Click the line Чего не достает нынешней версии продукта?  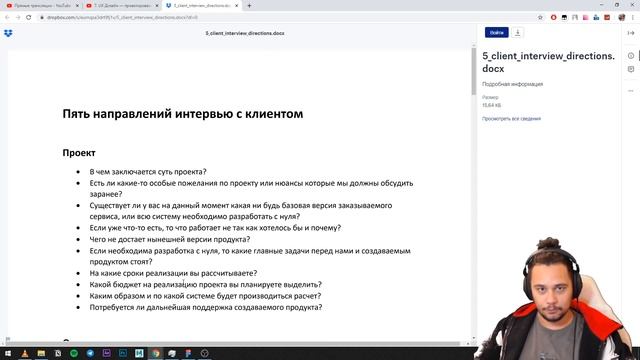pos(170,240)
